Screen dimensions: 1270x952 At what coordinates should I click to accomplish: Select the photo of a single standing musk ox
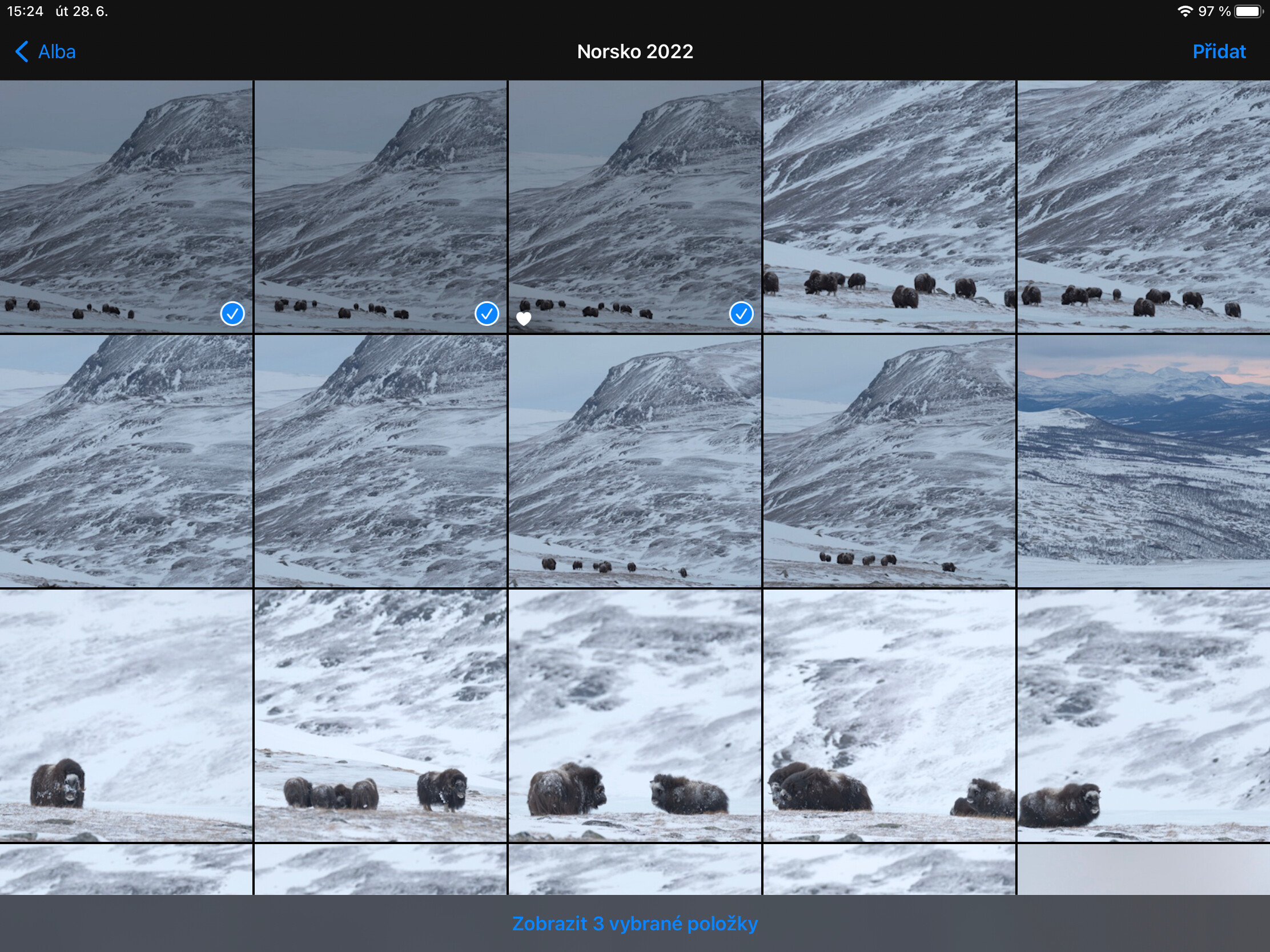[x=126, y=716]
